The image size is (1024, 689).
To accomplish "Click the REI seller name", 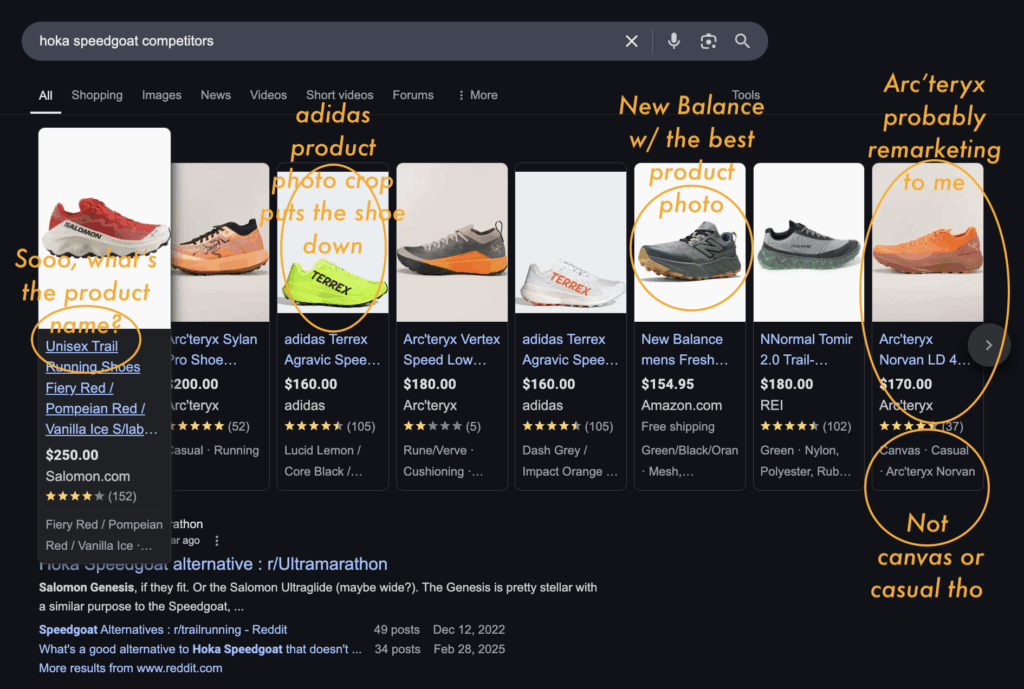I will pos(771,406).
